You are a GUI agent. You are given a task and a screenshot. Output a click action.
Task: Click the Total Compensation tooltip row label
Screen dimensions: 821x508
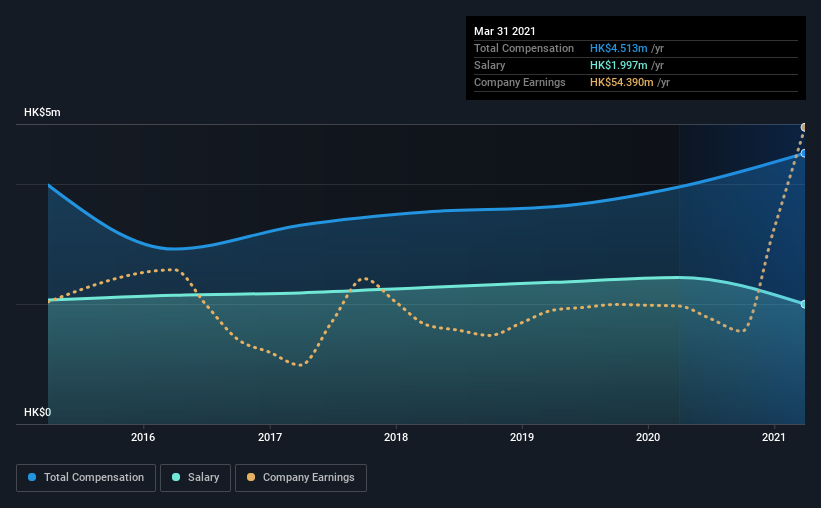(524, 48)
